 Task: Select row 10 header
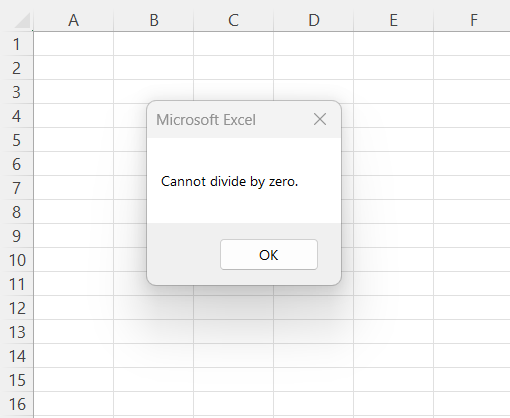(x=17, y=260)
